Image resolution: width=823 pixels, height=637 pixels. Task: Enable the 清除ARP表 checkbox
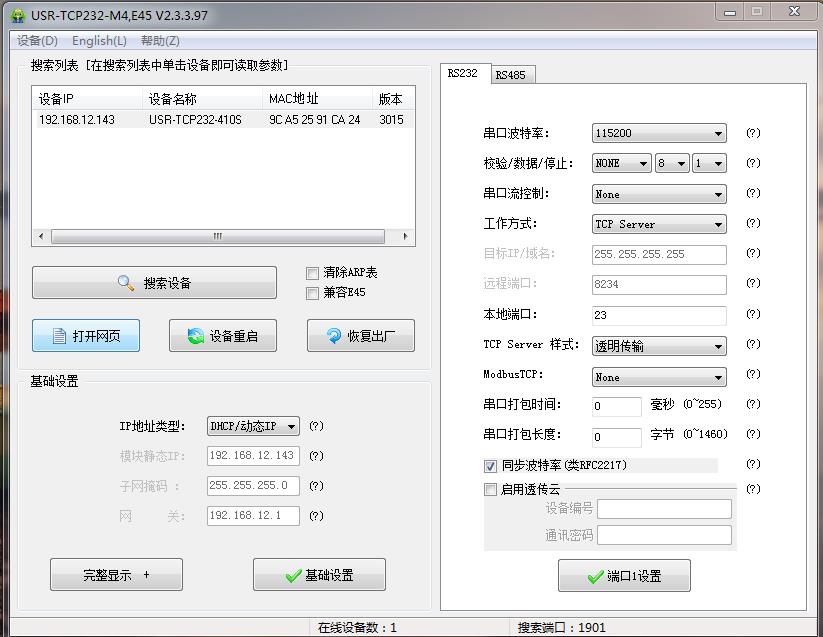tap(312, 273)
